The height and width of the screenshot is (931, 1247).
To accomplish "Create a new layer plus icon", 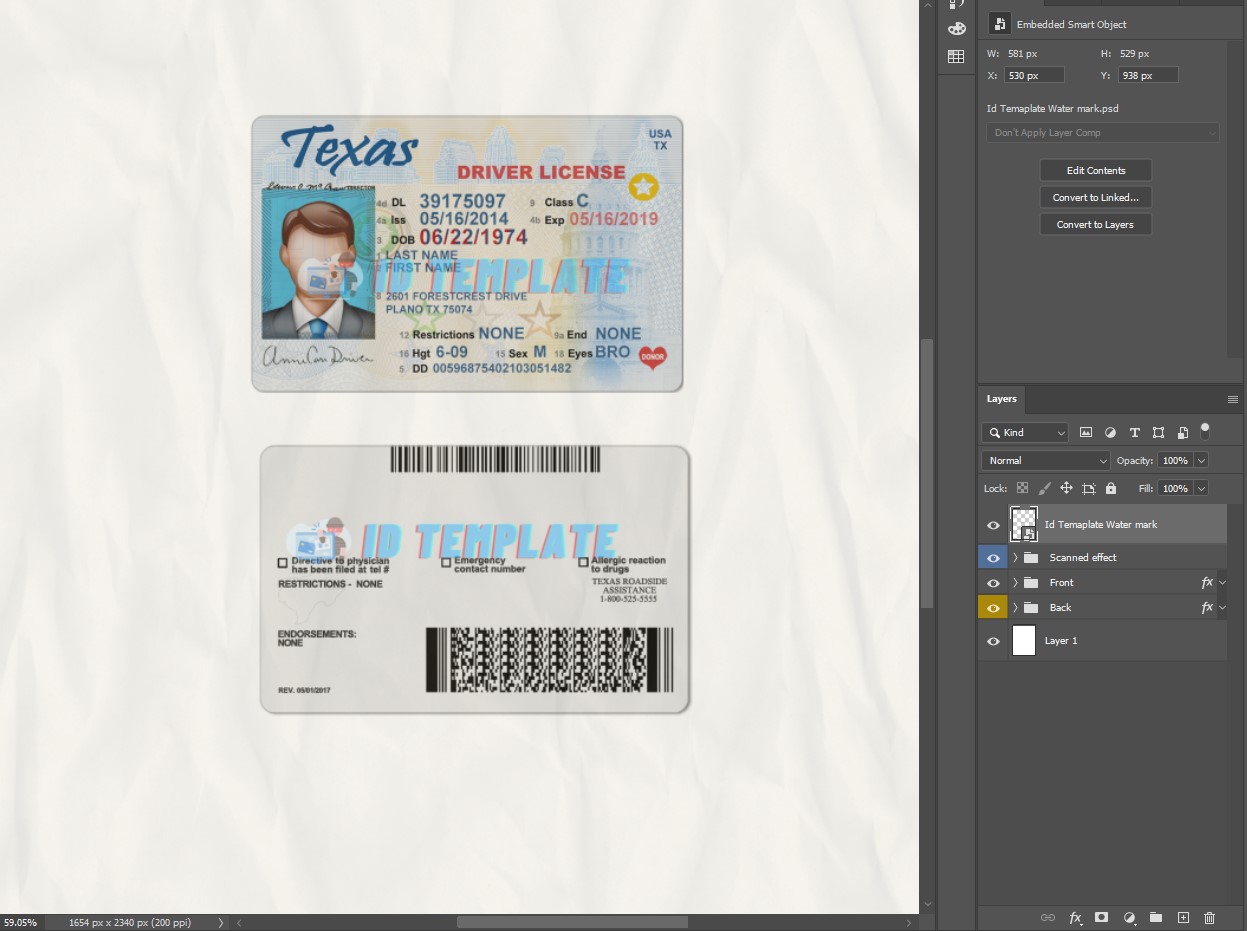I will coord(1183,917).
